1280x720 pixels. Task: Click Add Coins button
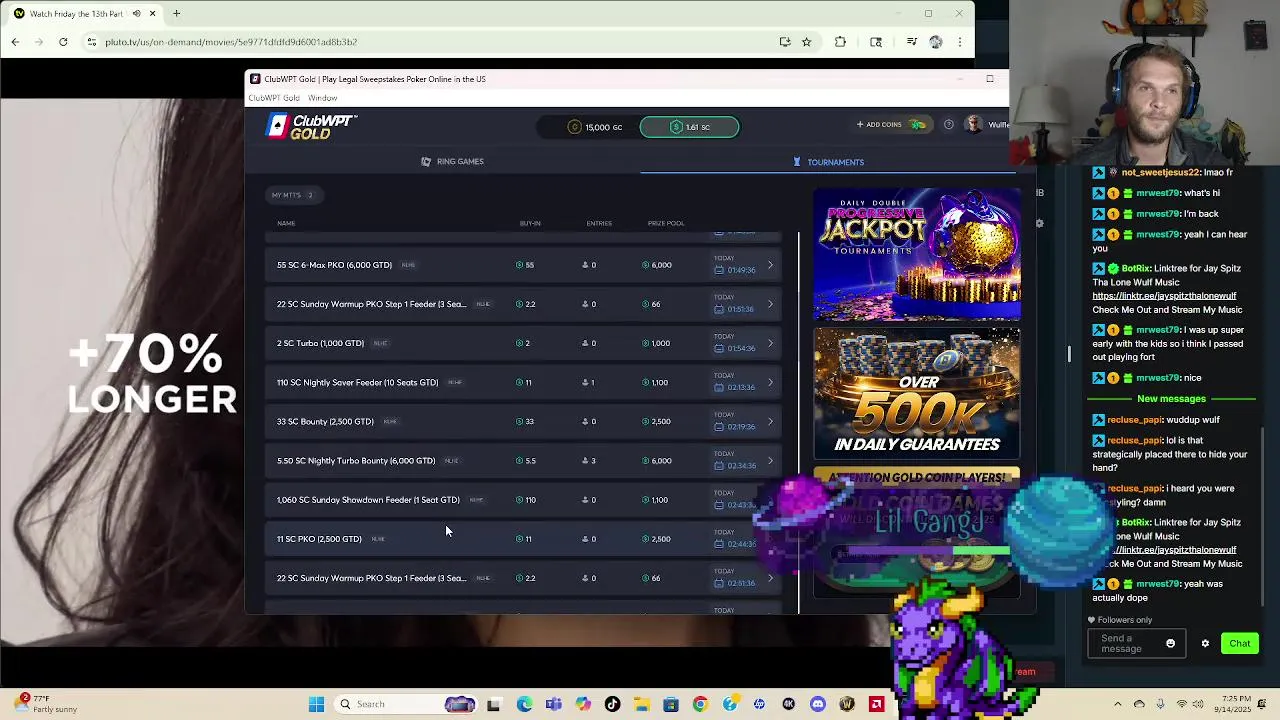pyautogui.click(x=890, y=125)
